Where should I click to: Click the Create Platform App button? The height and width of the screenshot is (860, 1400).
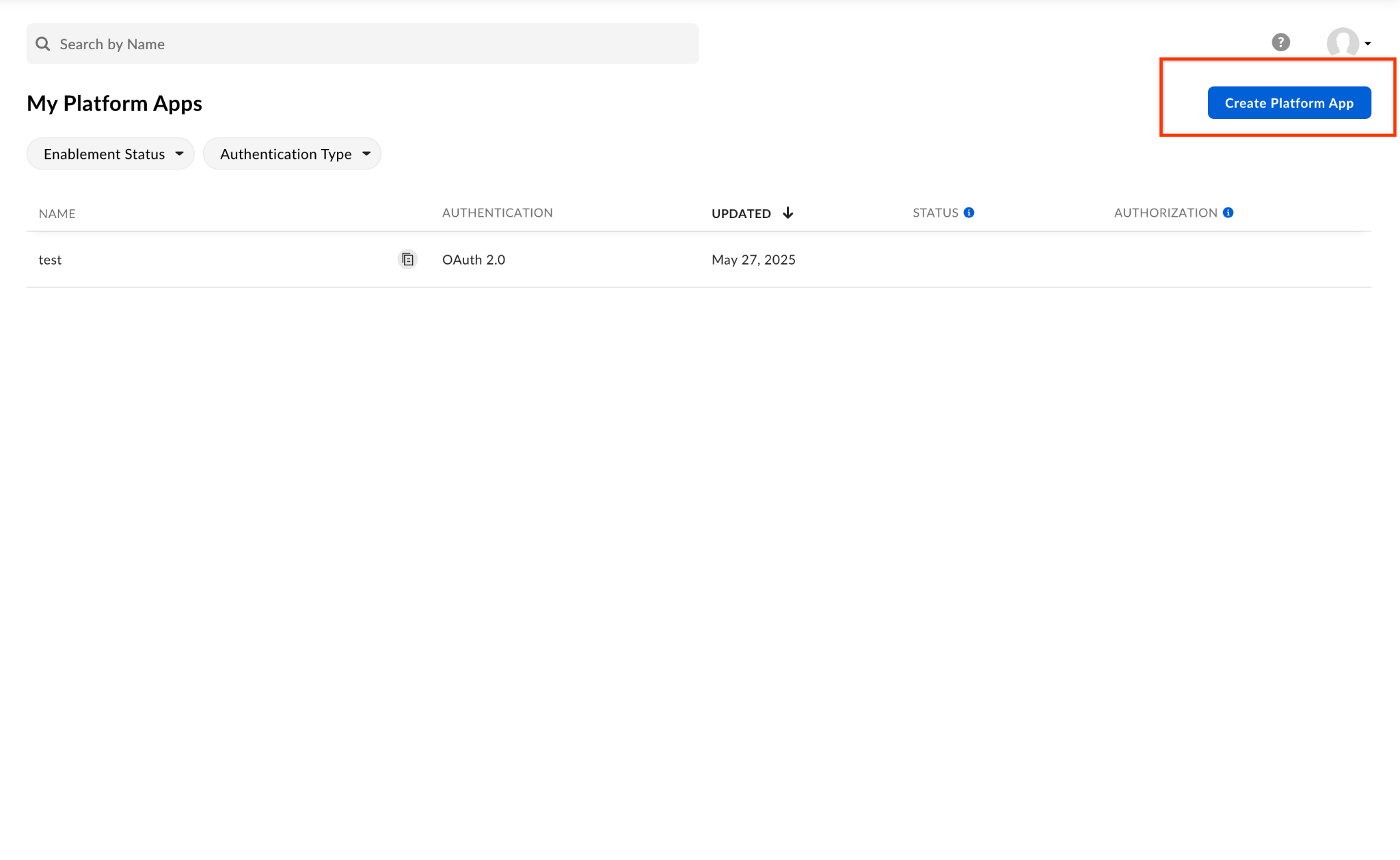(x=1289, y=103)
